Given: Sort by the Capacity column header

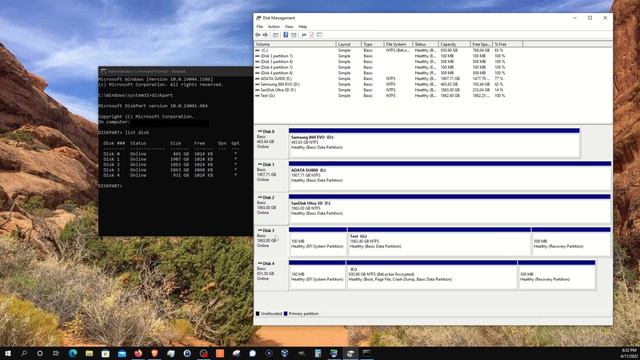Looking at the screenshot, I should coord(454,44).
